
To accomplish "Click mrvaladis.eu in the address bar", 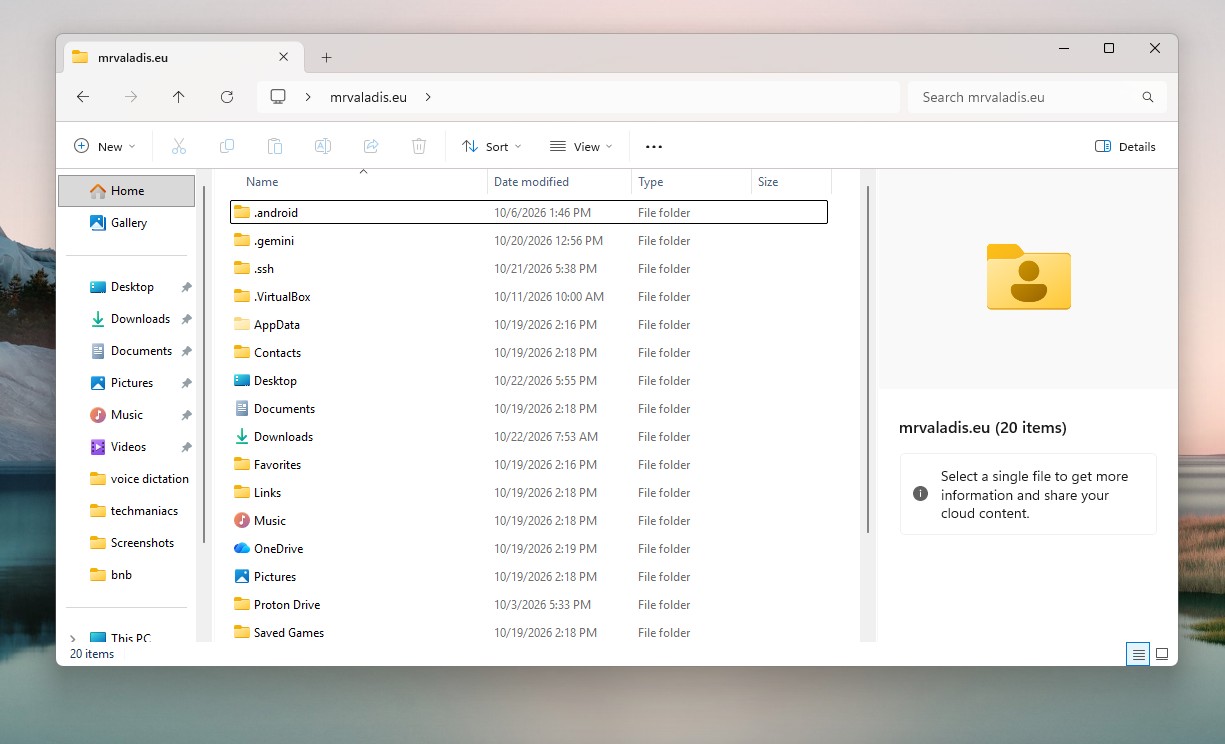I will (x=368, y=97).
